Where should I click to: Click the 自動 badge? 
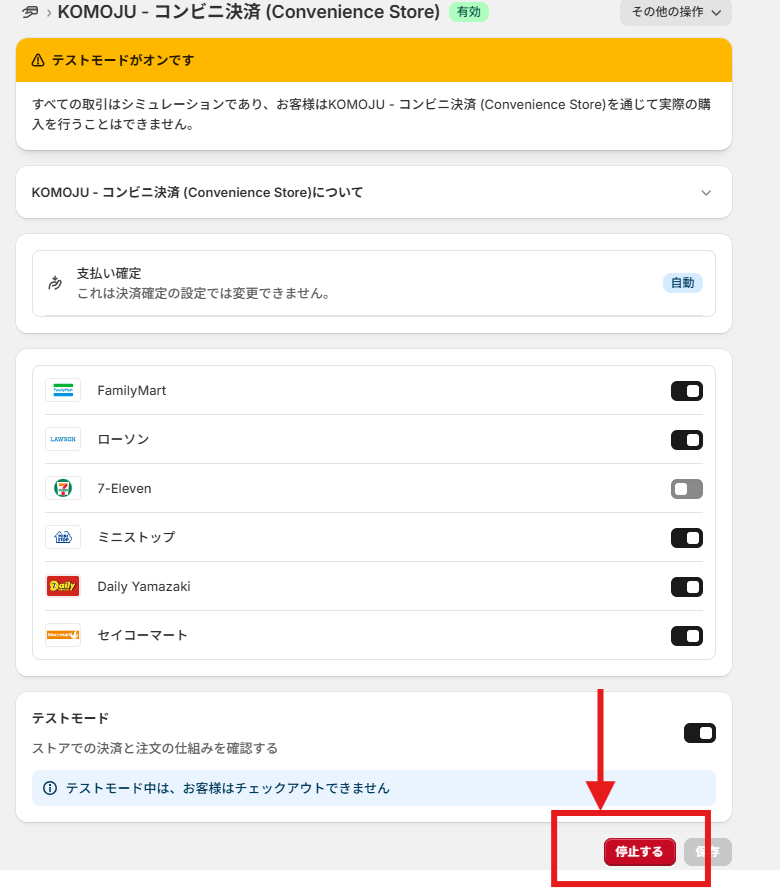(683, 283)
